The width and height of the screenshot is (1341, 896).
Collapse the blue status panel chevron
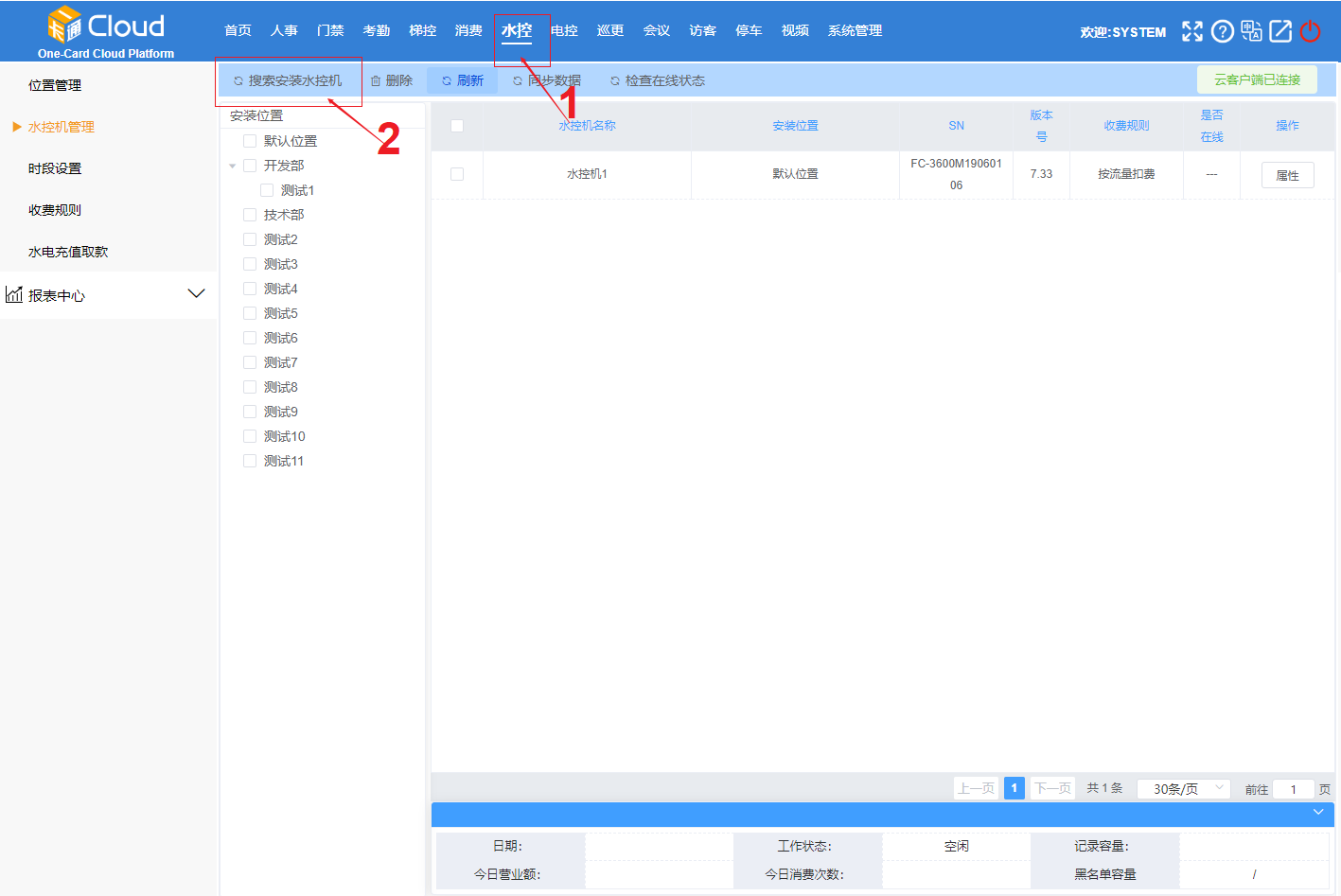pos(1318,812)
